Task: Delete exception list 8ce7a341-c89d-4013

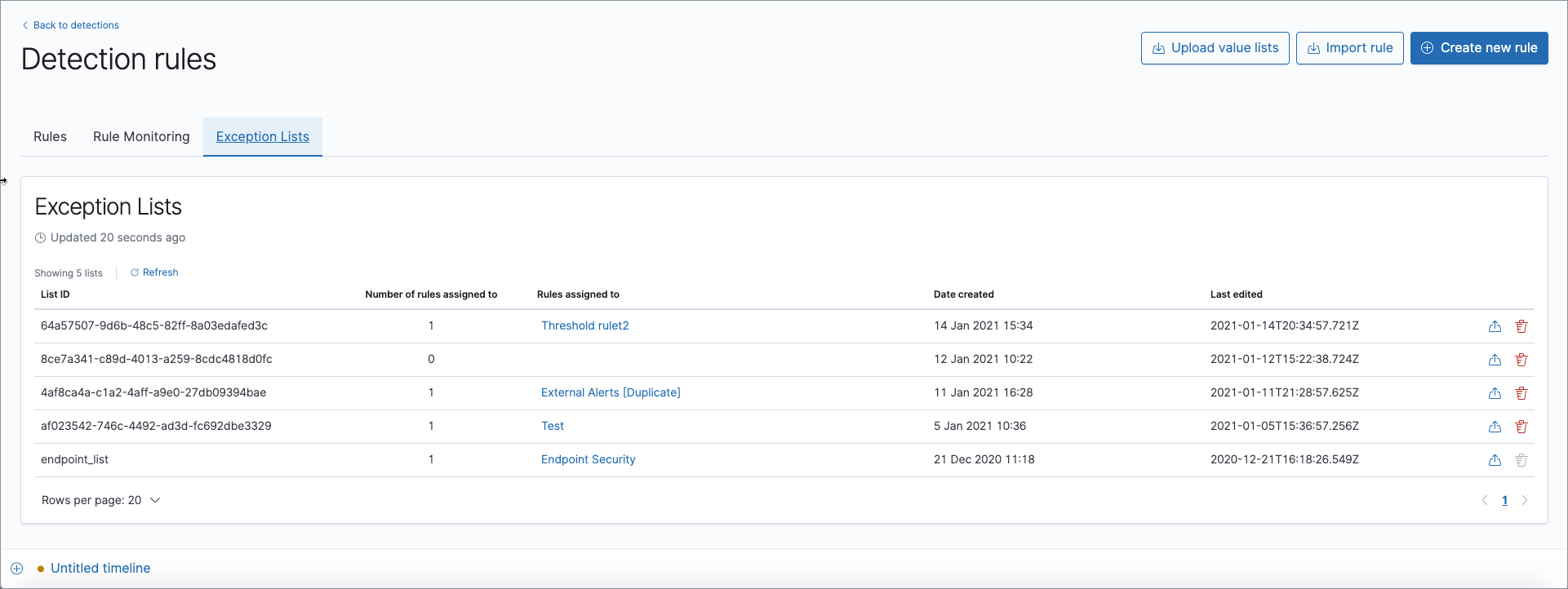Action: 1521,360
